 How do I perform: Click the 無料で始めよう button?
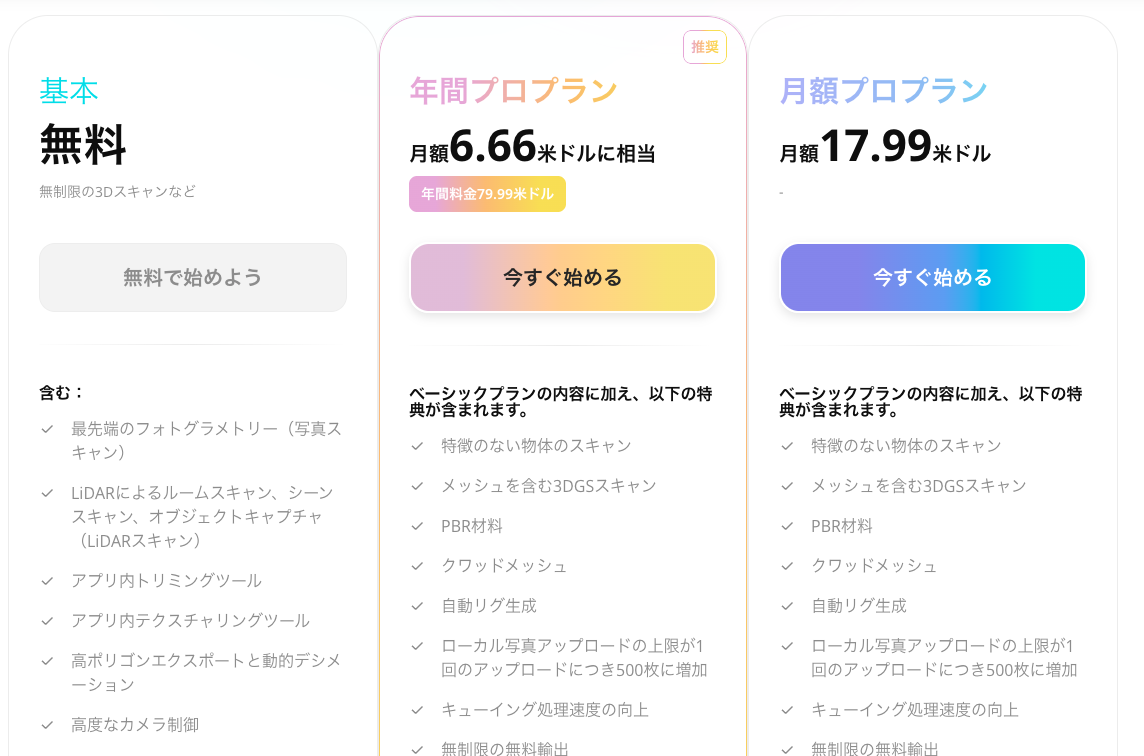193,277
